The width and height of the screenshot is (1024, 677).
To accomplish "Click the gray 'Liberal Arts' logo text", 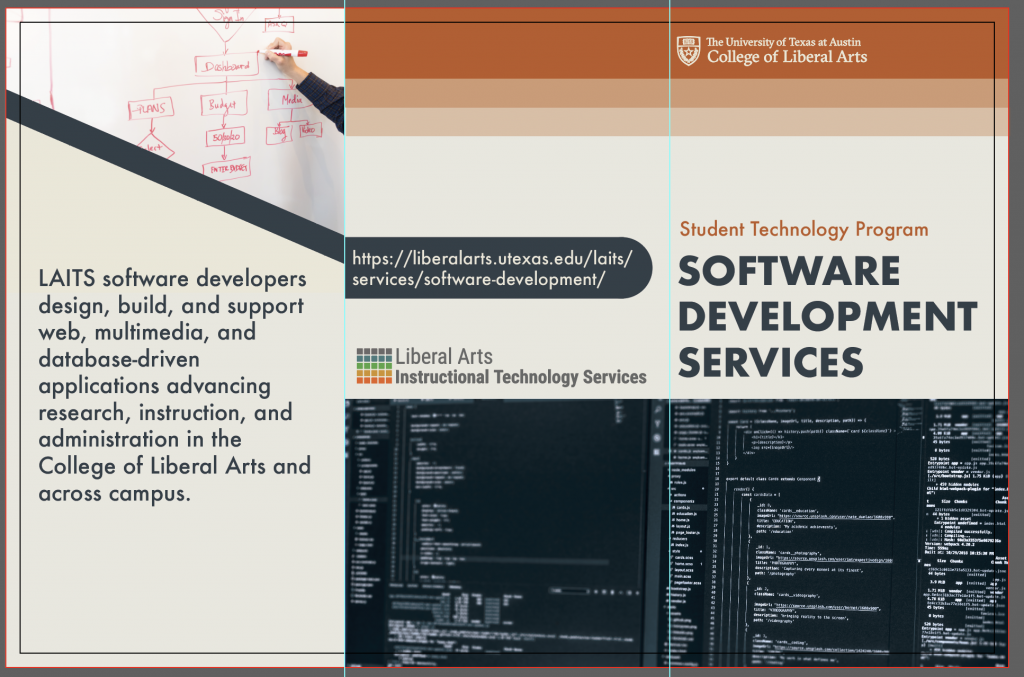I will 444,356.
